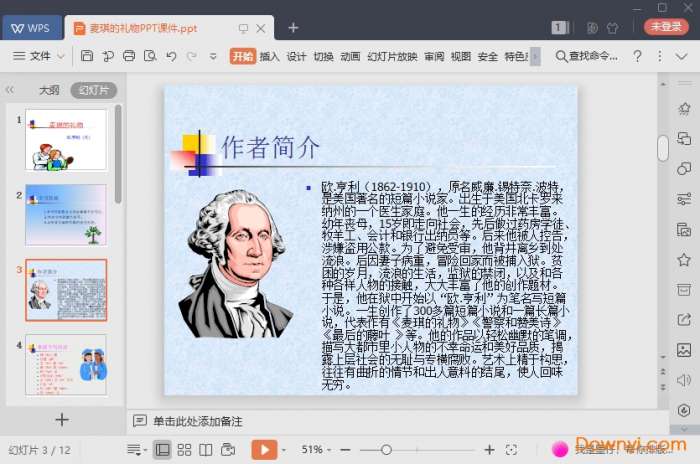Select slide 1 thumbnail

[x=66, y=140]
